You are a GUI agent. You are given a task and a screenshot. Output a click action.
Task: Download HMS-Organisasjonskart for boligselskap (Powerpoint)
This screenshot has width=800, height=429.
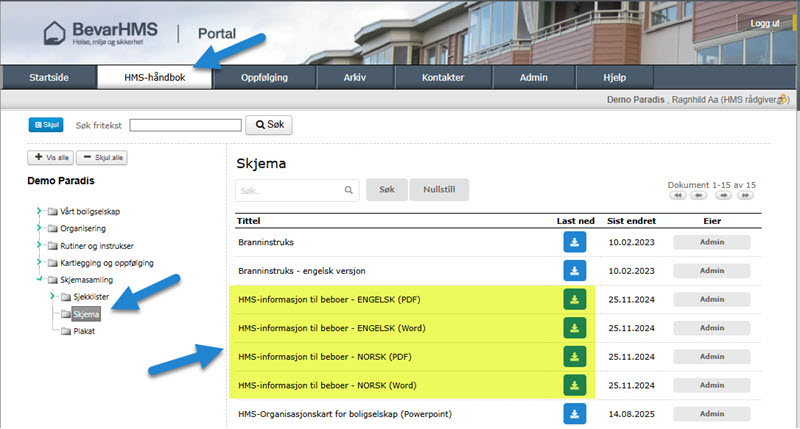tap(574, 414)
